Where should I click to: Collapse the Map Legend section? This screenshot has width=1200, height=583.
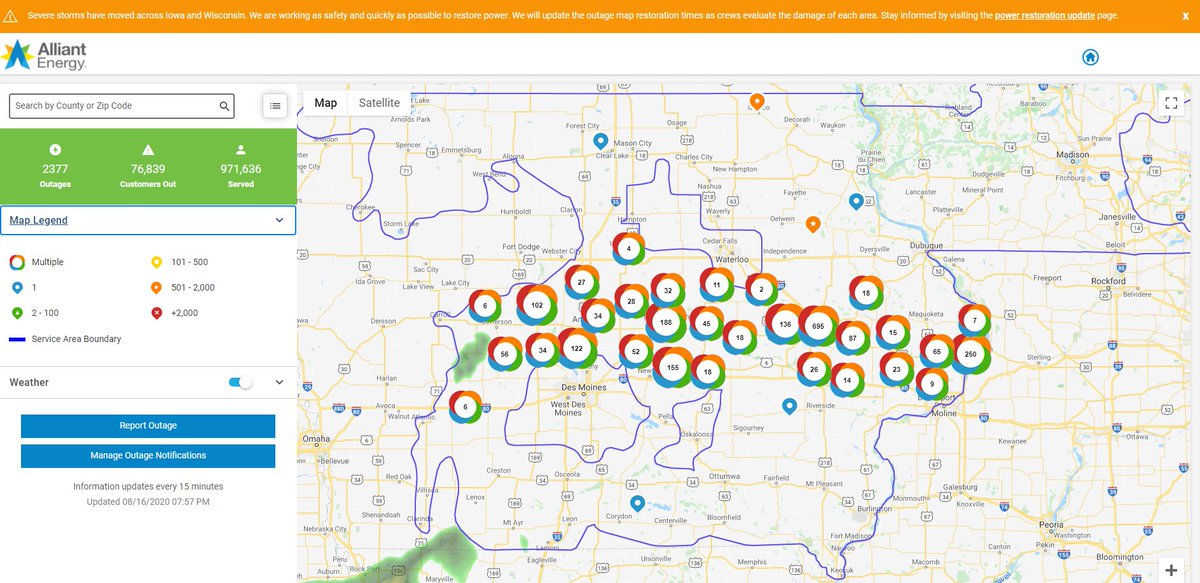point(279,220)
